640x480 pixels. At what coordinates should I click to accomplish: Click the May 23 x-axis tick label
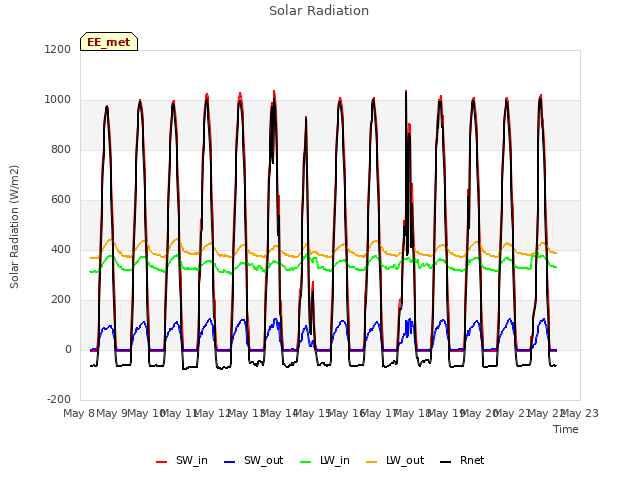(x=580, y=413)
